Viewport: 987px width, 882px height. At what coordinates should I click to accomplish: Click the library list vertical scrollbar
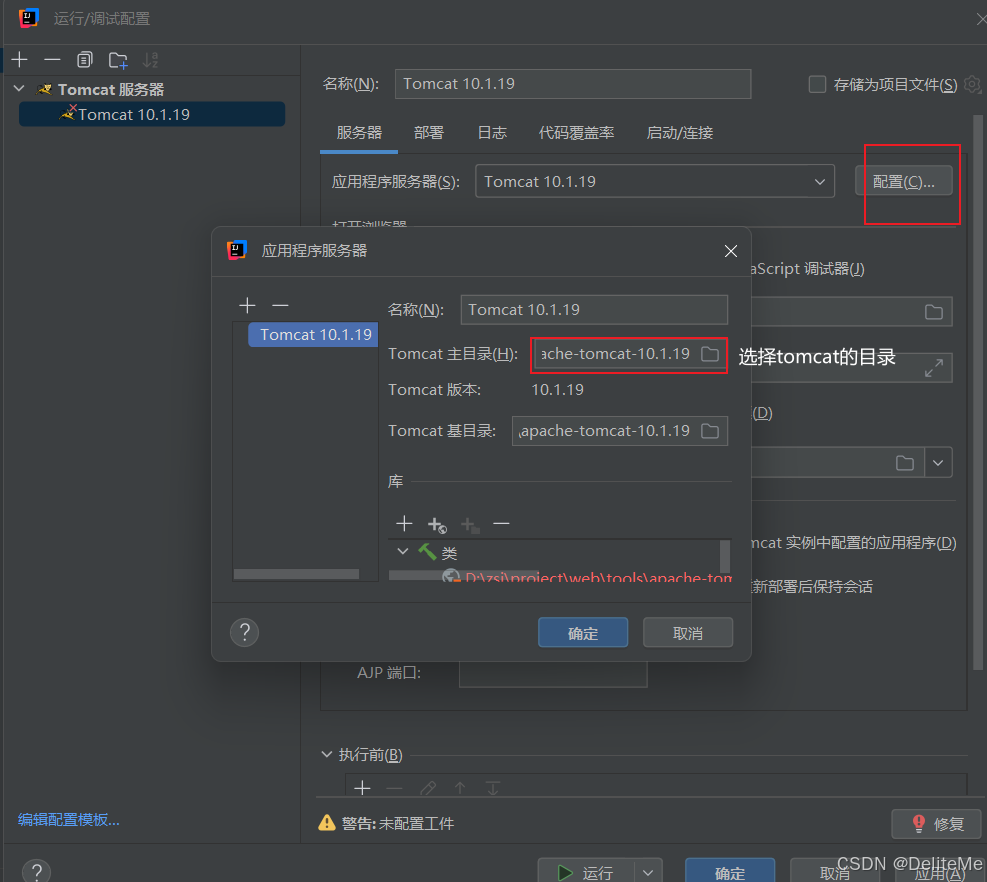(725, 557)
